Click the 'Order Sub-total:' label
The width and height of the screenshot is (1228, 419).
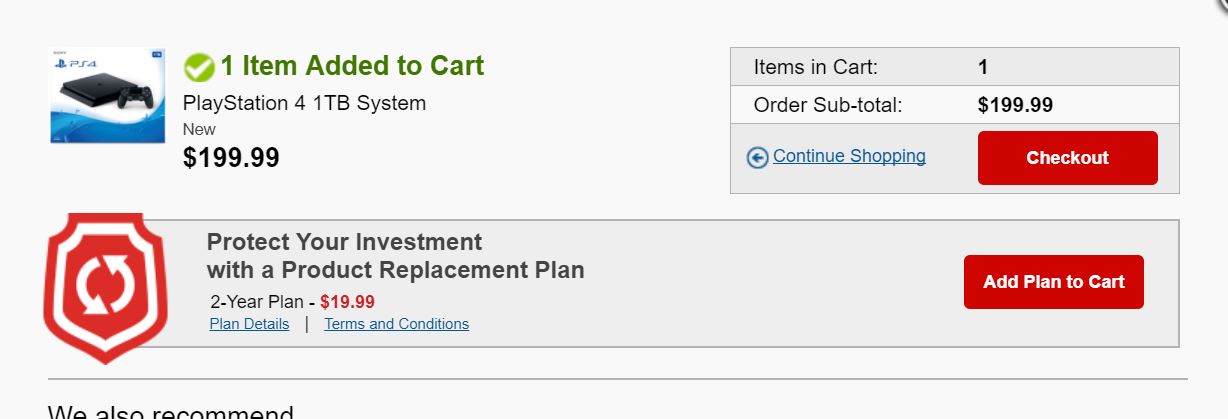coord(828,105)
